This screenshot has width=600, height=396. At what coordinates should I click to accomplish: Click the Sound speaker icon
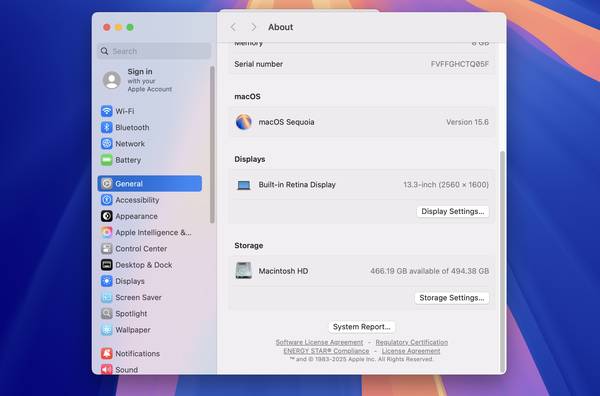[x=107, y=370]
